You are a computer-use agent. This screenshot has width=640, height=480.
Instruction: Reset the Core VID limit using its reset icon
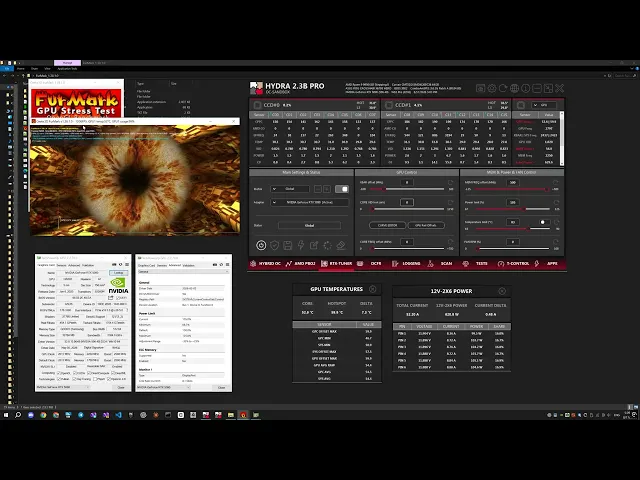[x=450, y=202]
